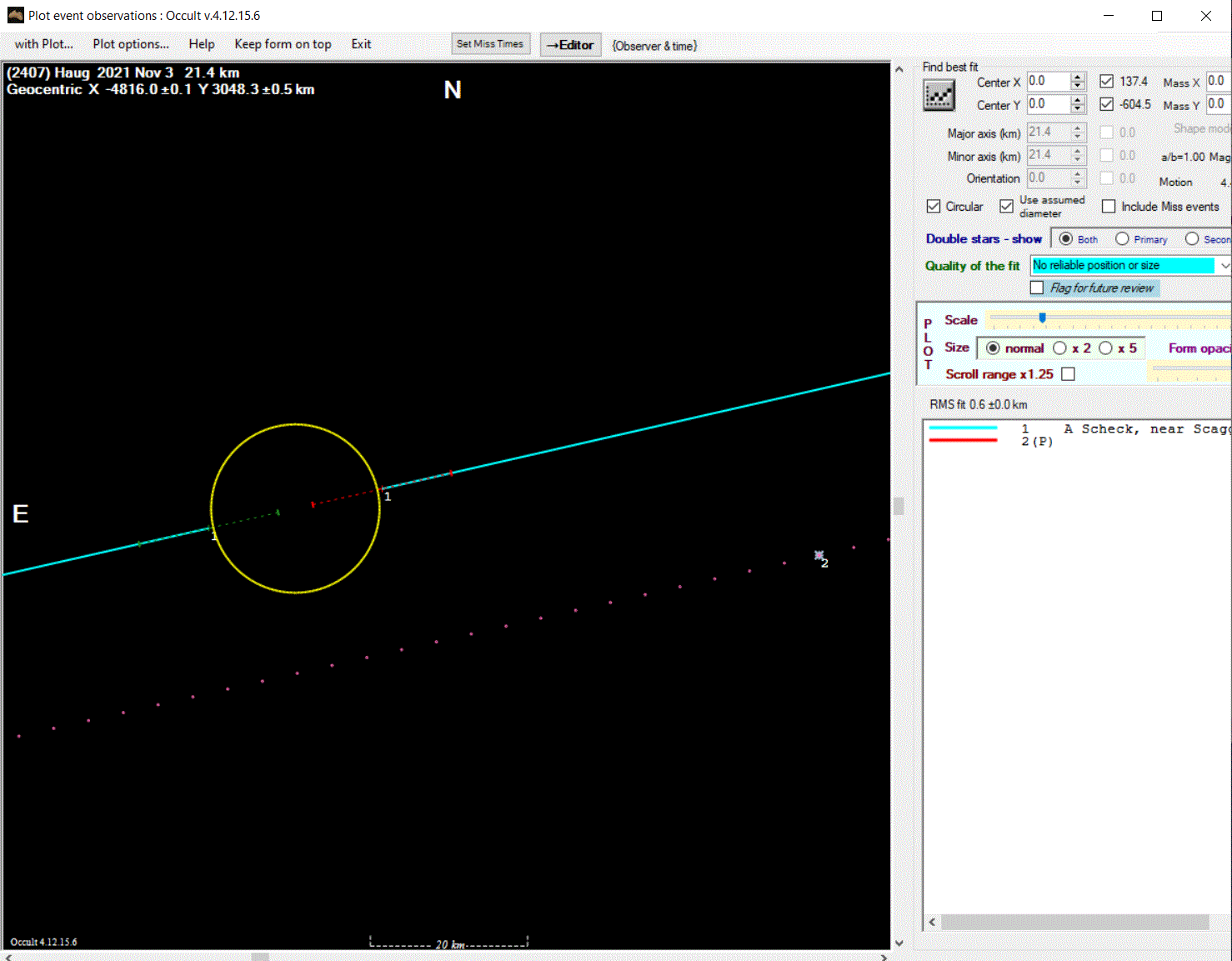1232x961 pixels.
Task: Click the Minor axis (km) field
Action: [1048, 155]
